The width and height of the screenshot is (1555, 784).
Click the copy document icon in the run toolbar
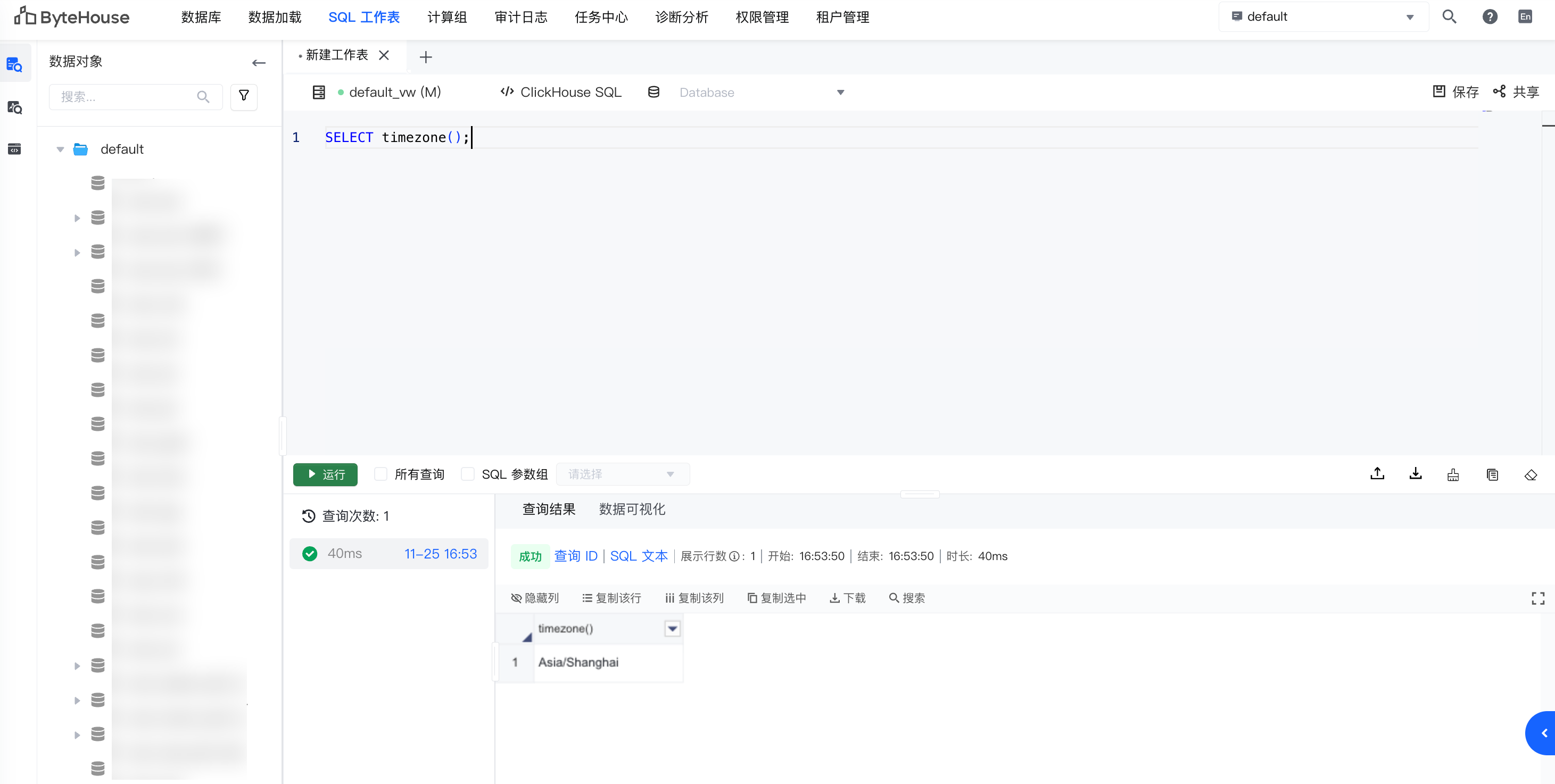[x=1492, y=474]
